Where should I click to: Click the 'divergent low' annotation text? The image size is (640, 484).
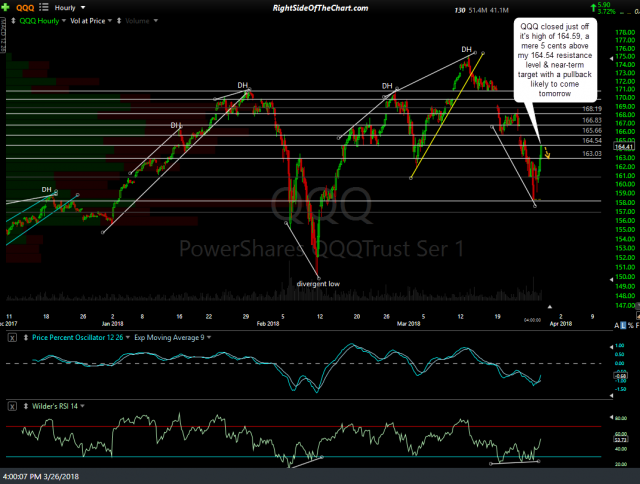[318, 284]
